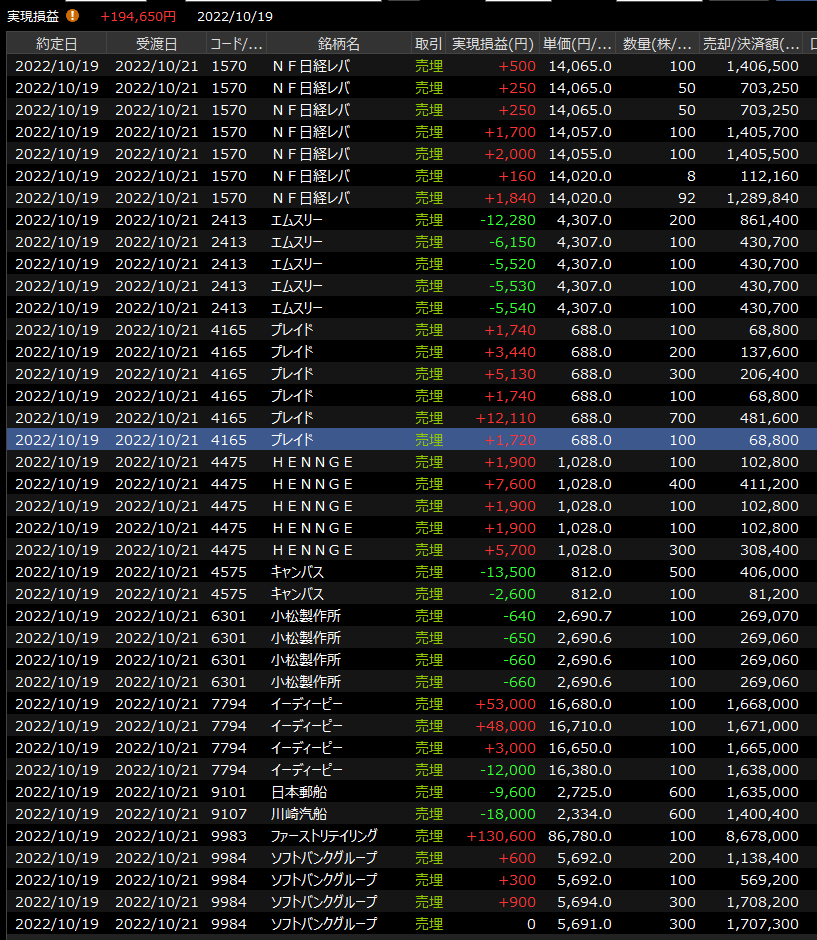Sort by the 受渡日 column header
Image resolution: width=817 pixels, height=940 pixels.
(x=156, y=44)
